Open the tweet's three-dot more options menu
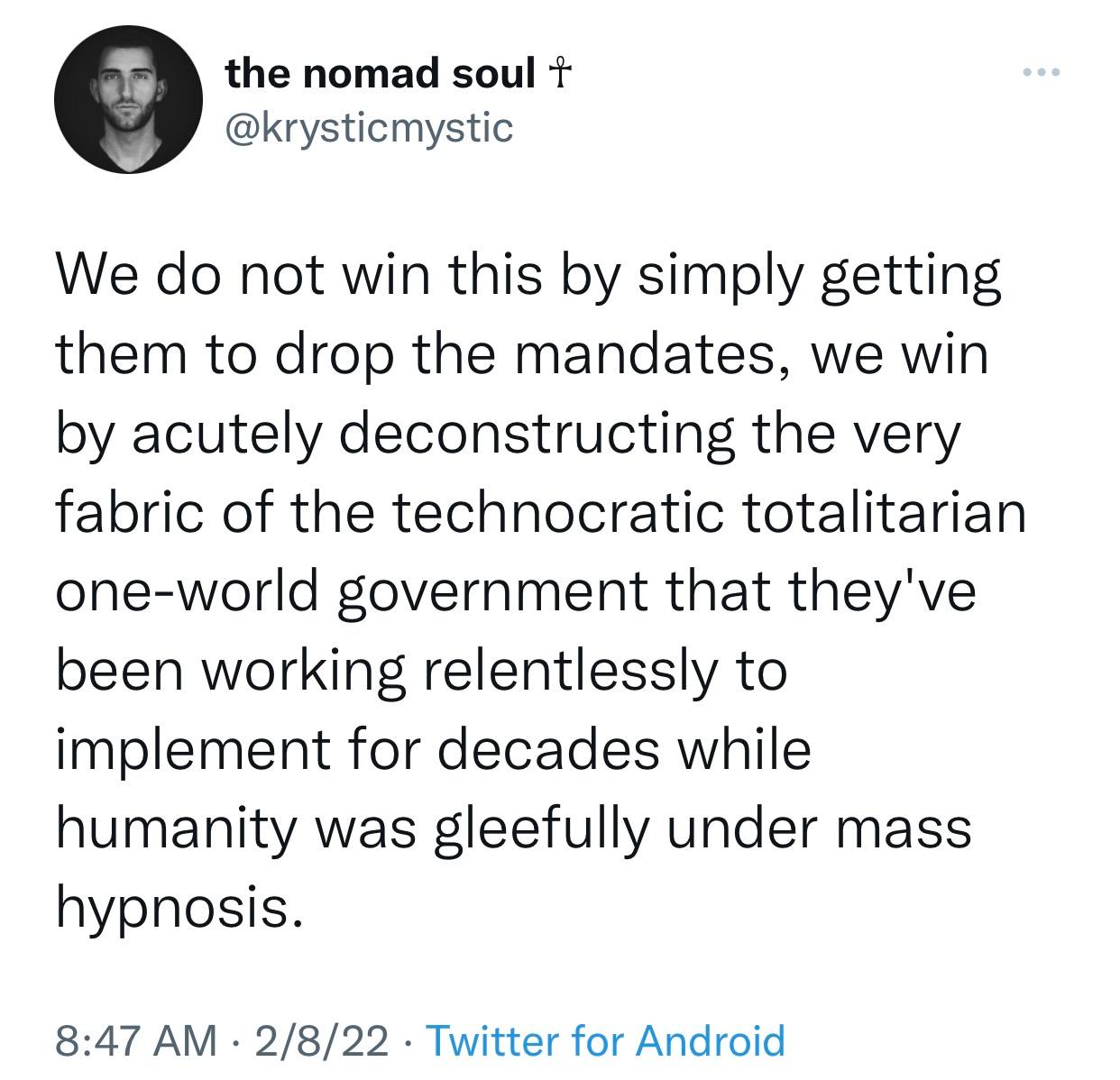The height and width of the screenshot is (1080, 1120). pos(1043,71)
